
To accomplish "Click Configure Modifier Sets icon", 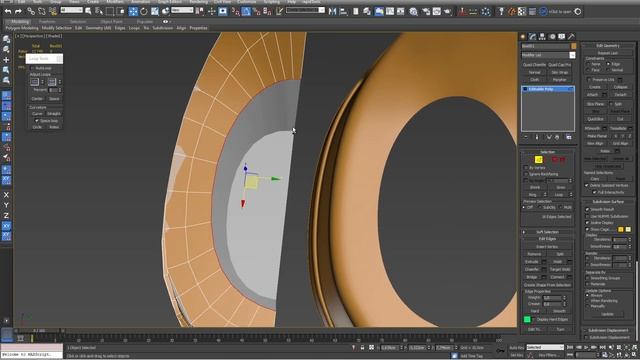I will [569, 137].
